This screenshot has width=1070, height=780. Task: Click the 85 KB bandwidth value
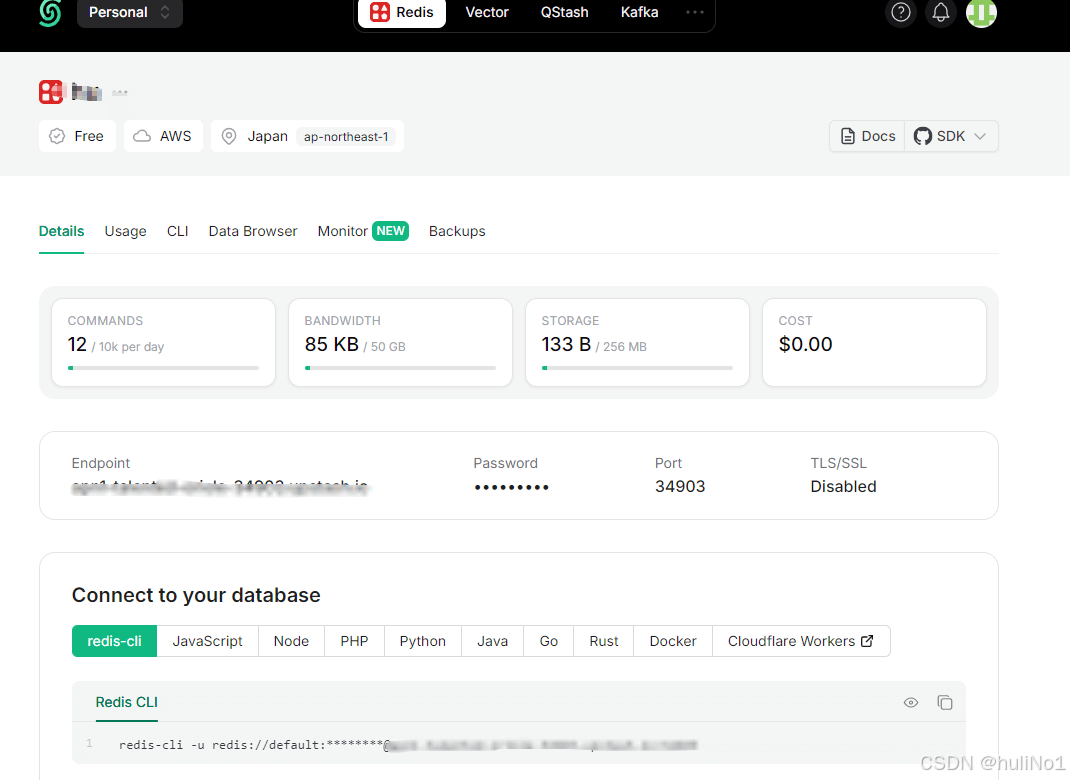[x=332, y=345]
